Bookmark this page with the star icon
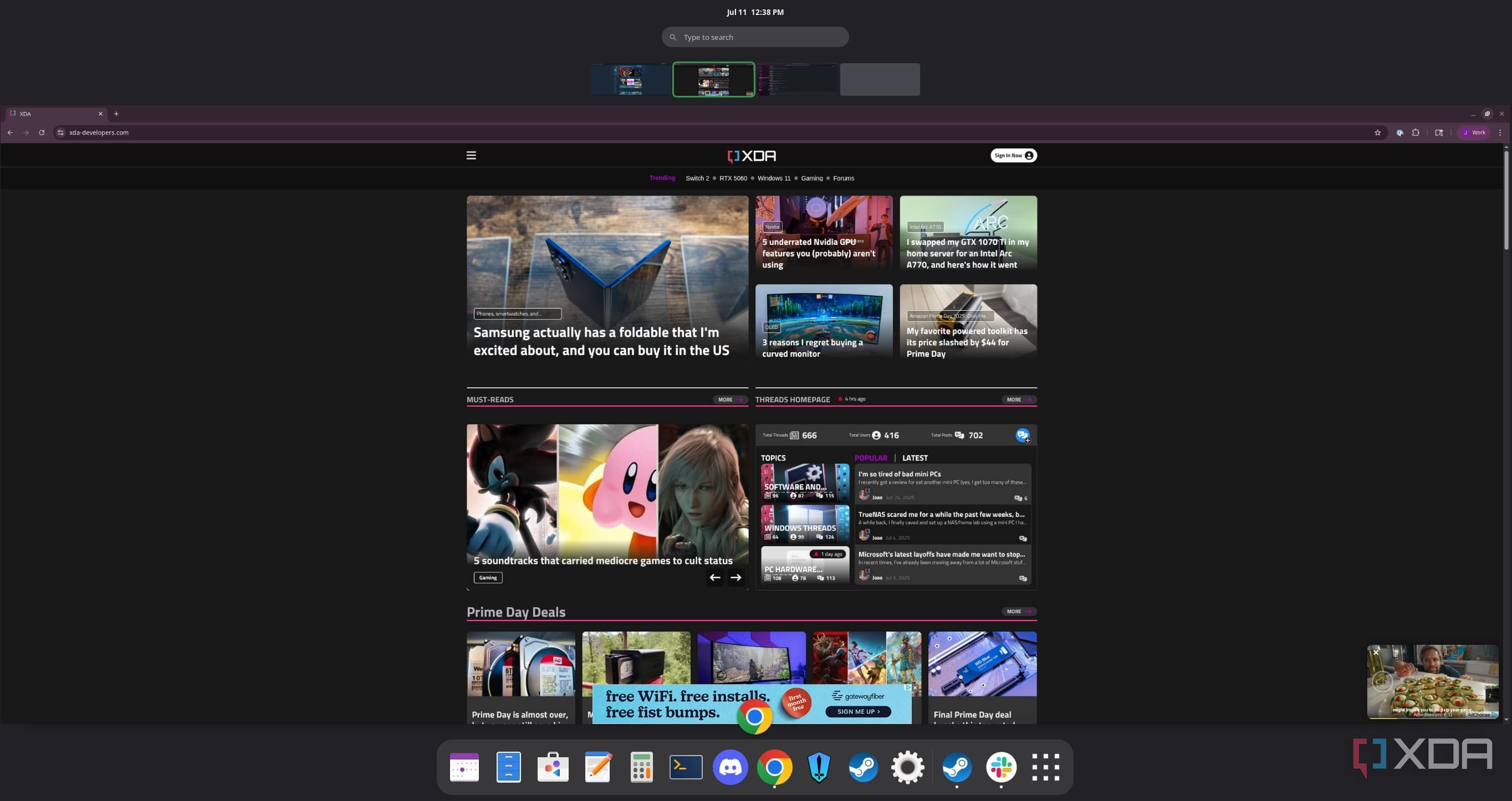1512x801 pixels. [1377, 132]
